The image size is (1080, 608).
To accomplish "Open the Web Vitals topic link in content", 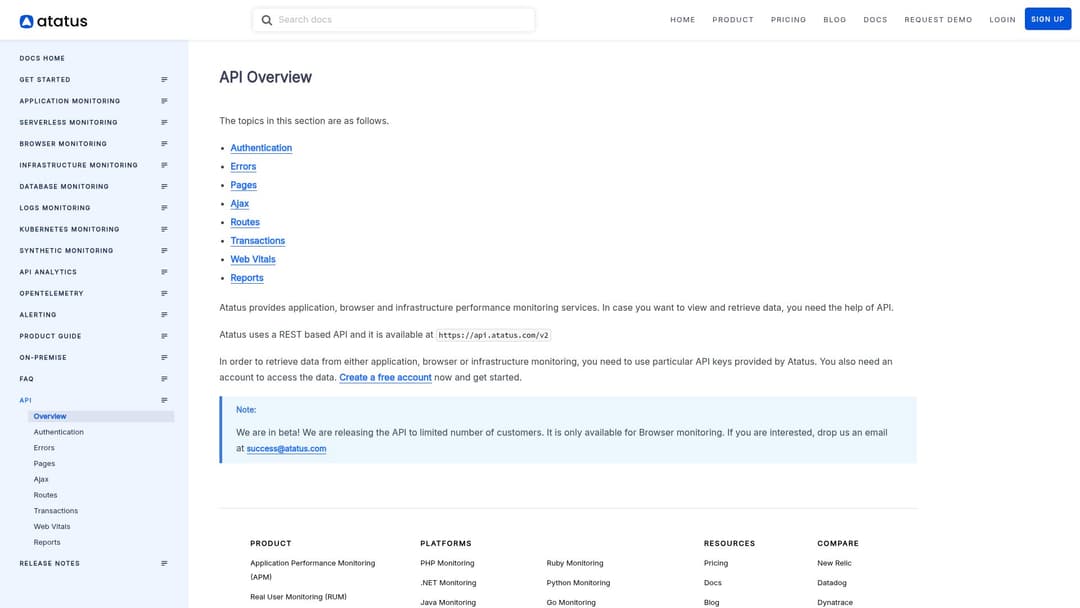I will [253, 260].
